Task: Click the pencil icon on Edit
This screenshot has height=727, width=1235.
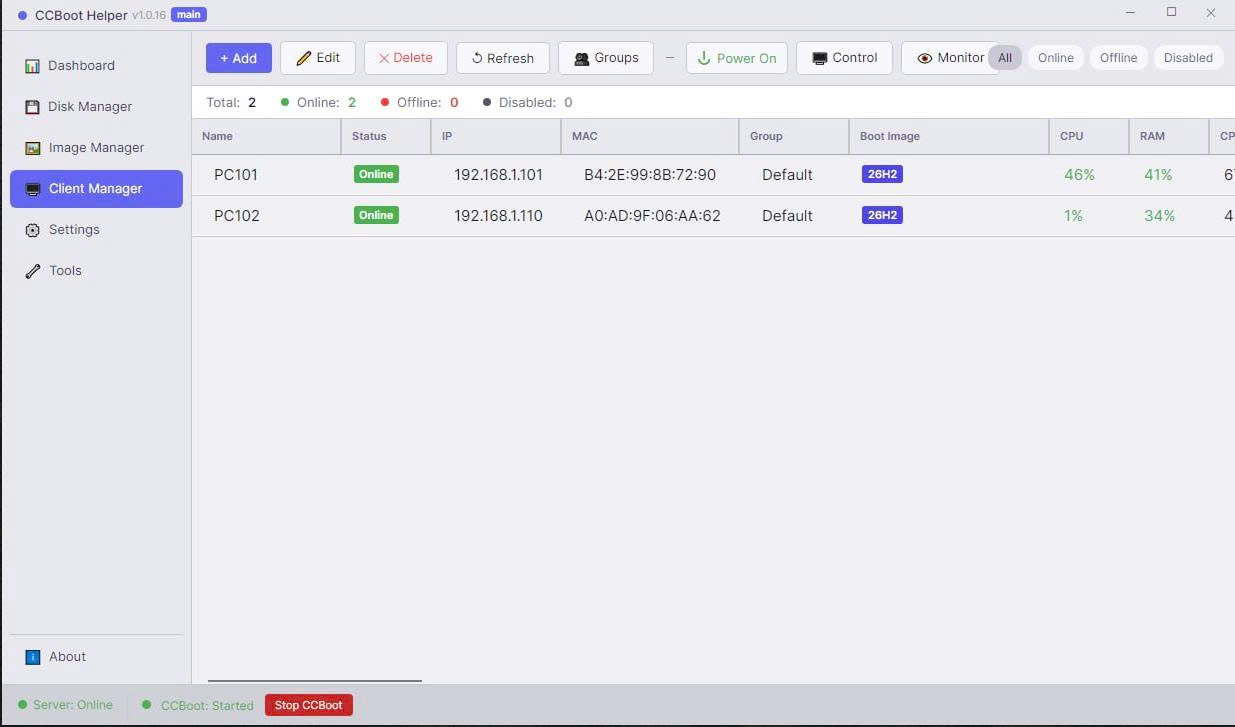Action: (x=304, y=58)
